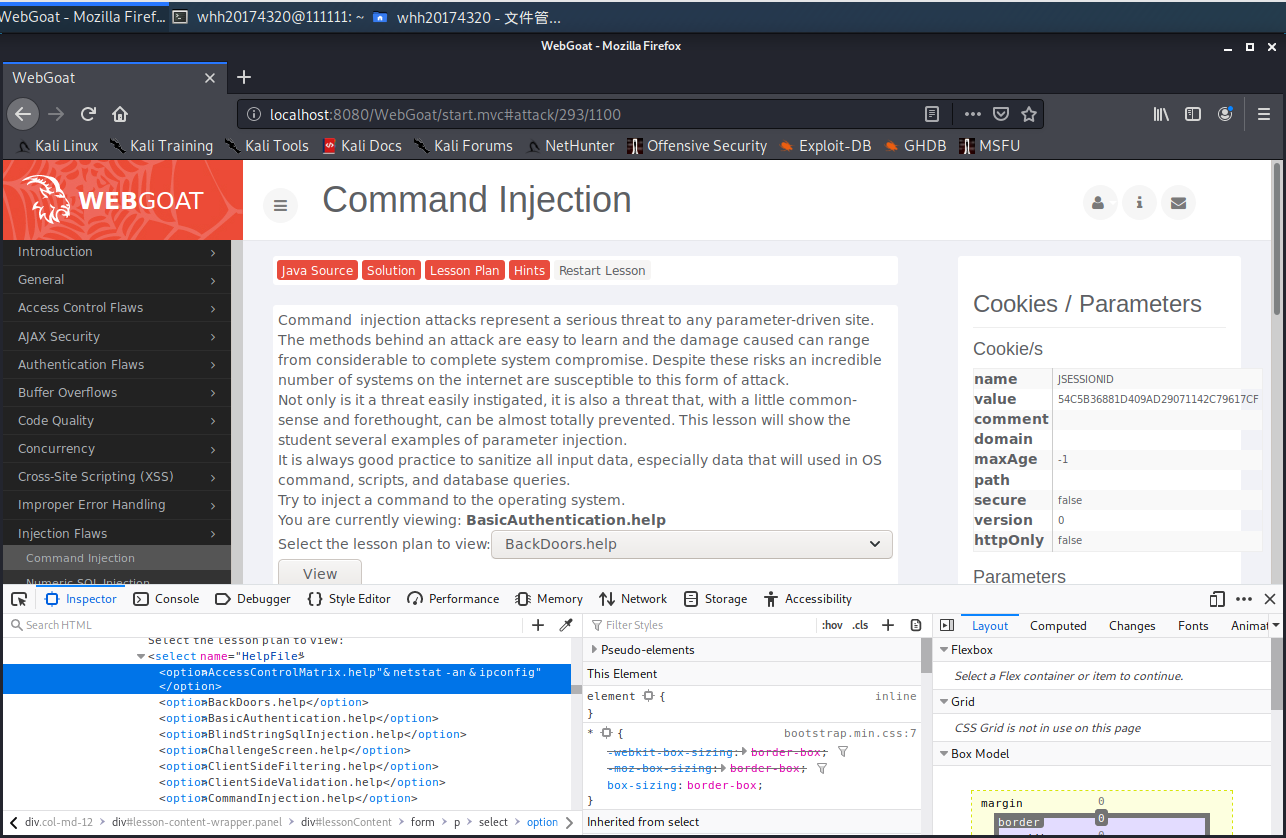Create a new node in the inspector
This screenshot has width=1286, height=838.
pyautogui.click(x=538, y=625)
